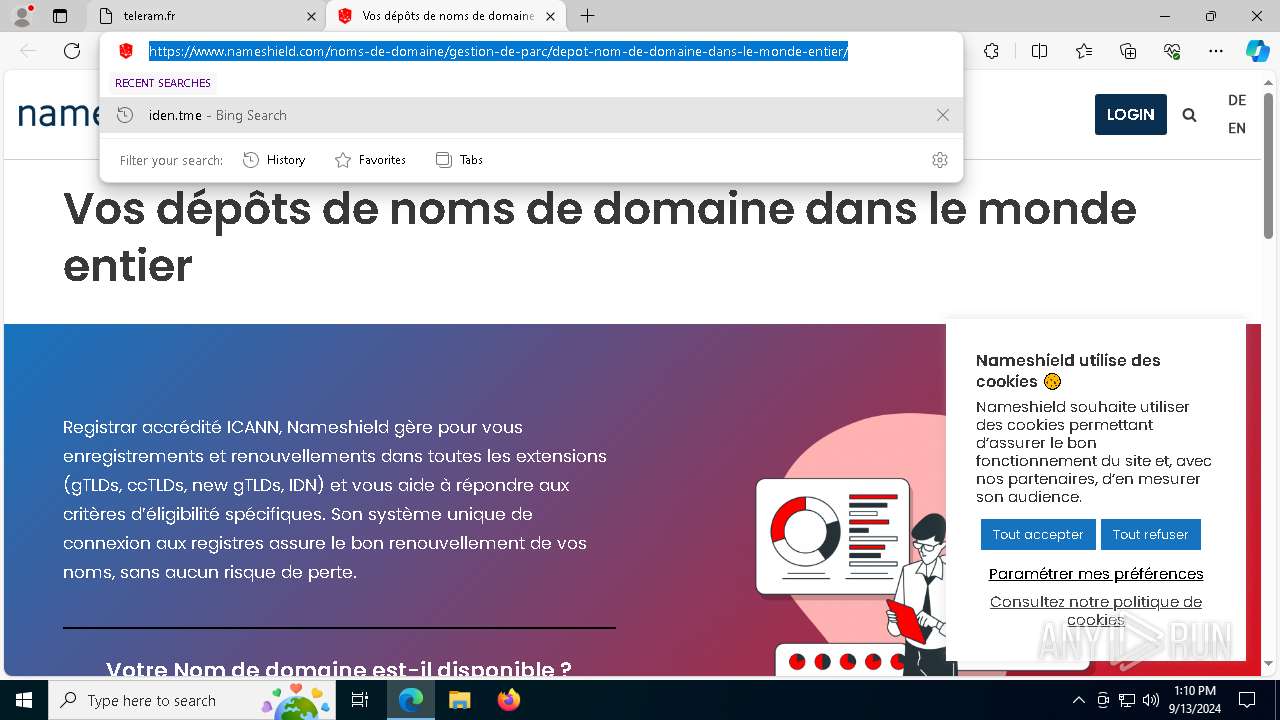Open Microsoft Edge from the taskbar
Screen dimensions: 1280x720
pos(411,700)
